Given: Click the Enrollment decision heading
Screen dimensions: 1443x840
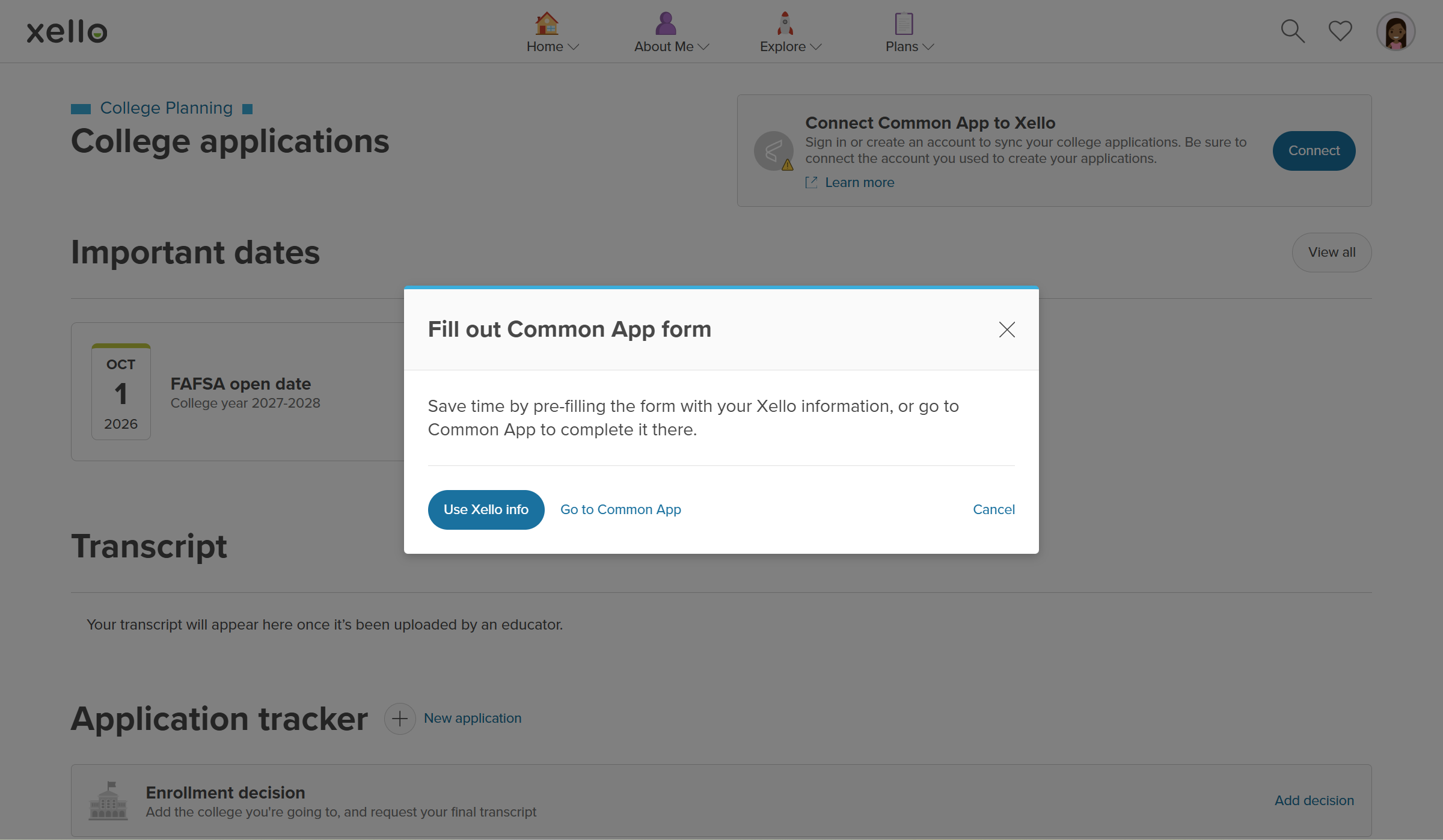Looking at the screenshot, I should pos(225,793).
